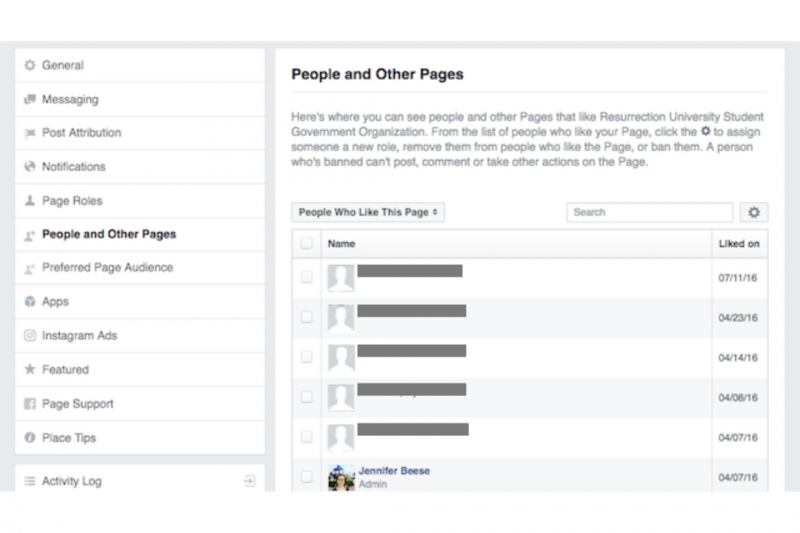The image size is (800, 533).
Task: Click the 04/14/16 liked date
Action: pos(738,358)
